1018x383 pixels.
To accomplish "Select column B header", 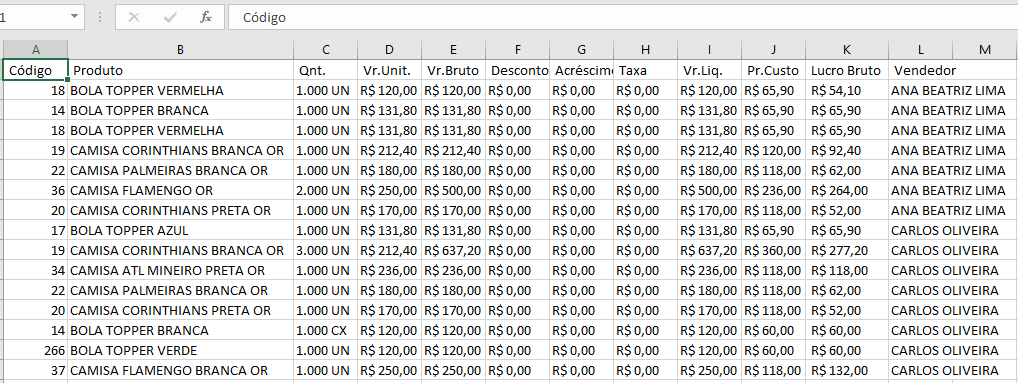I will pyautogui.click(x=180, y=49).
